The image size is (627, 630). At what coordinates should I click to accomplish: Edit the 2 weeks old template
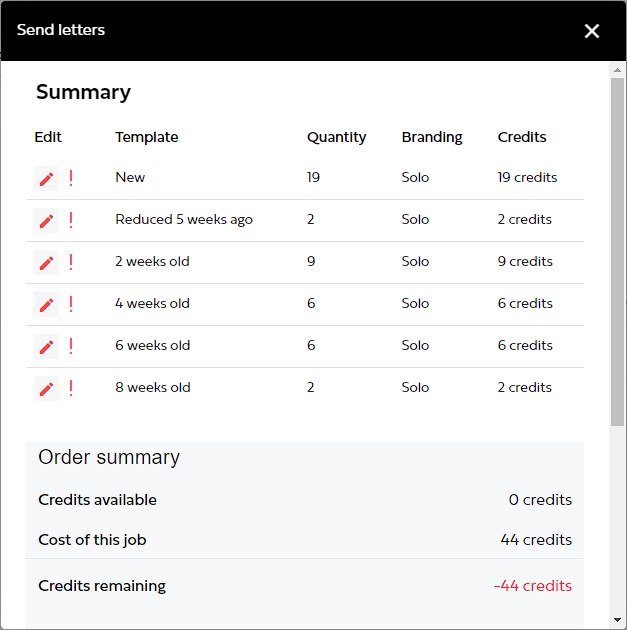[x=46, y=262]
